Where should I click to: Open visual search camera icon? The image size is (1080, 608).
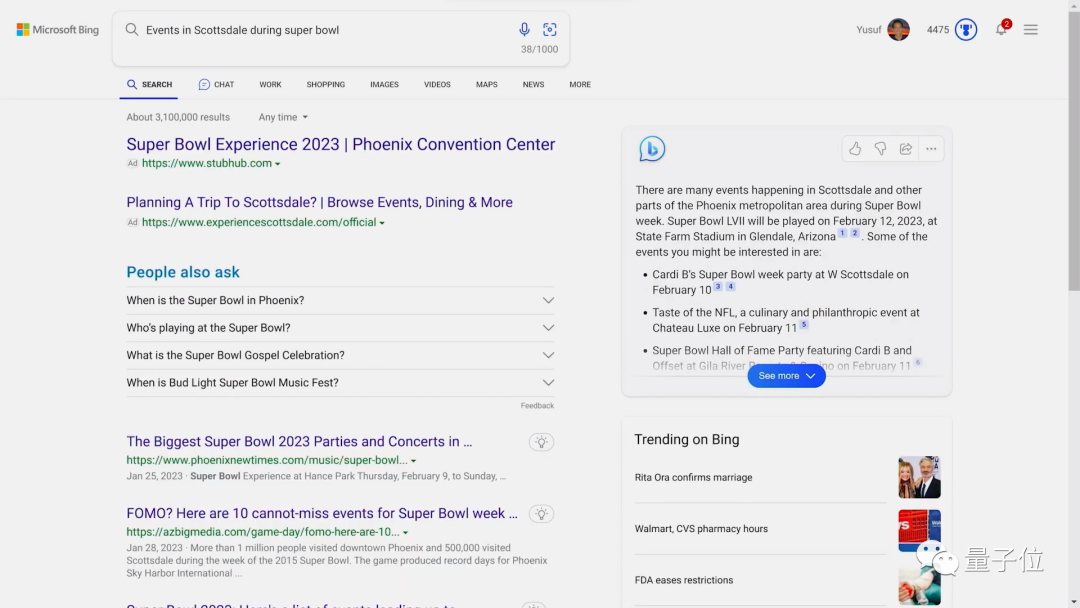coord(549,30)
